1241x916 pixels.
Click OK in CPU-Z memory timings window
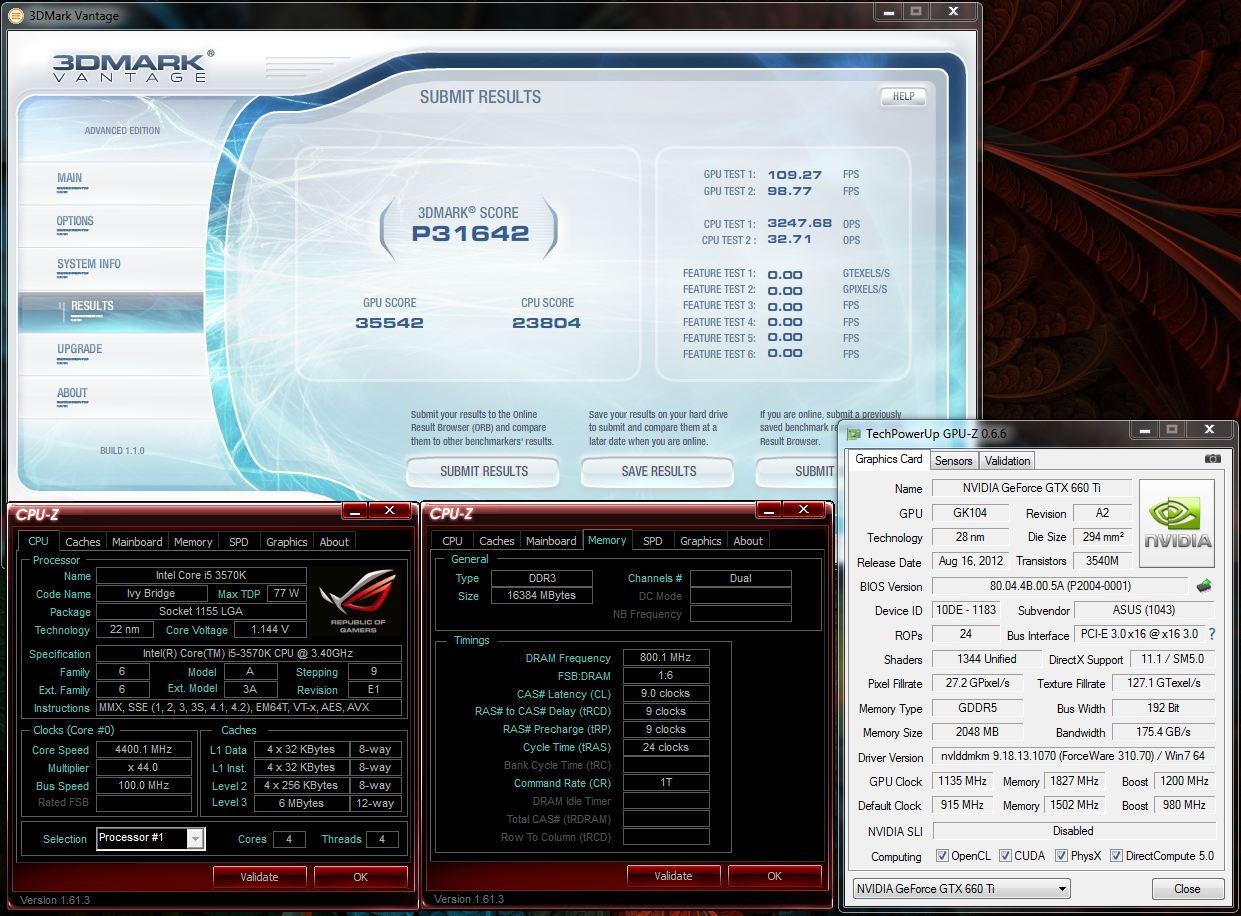(x=774, y=876)
